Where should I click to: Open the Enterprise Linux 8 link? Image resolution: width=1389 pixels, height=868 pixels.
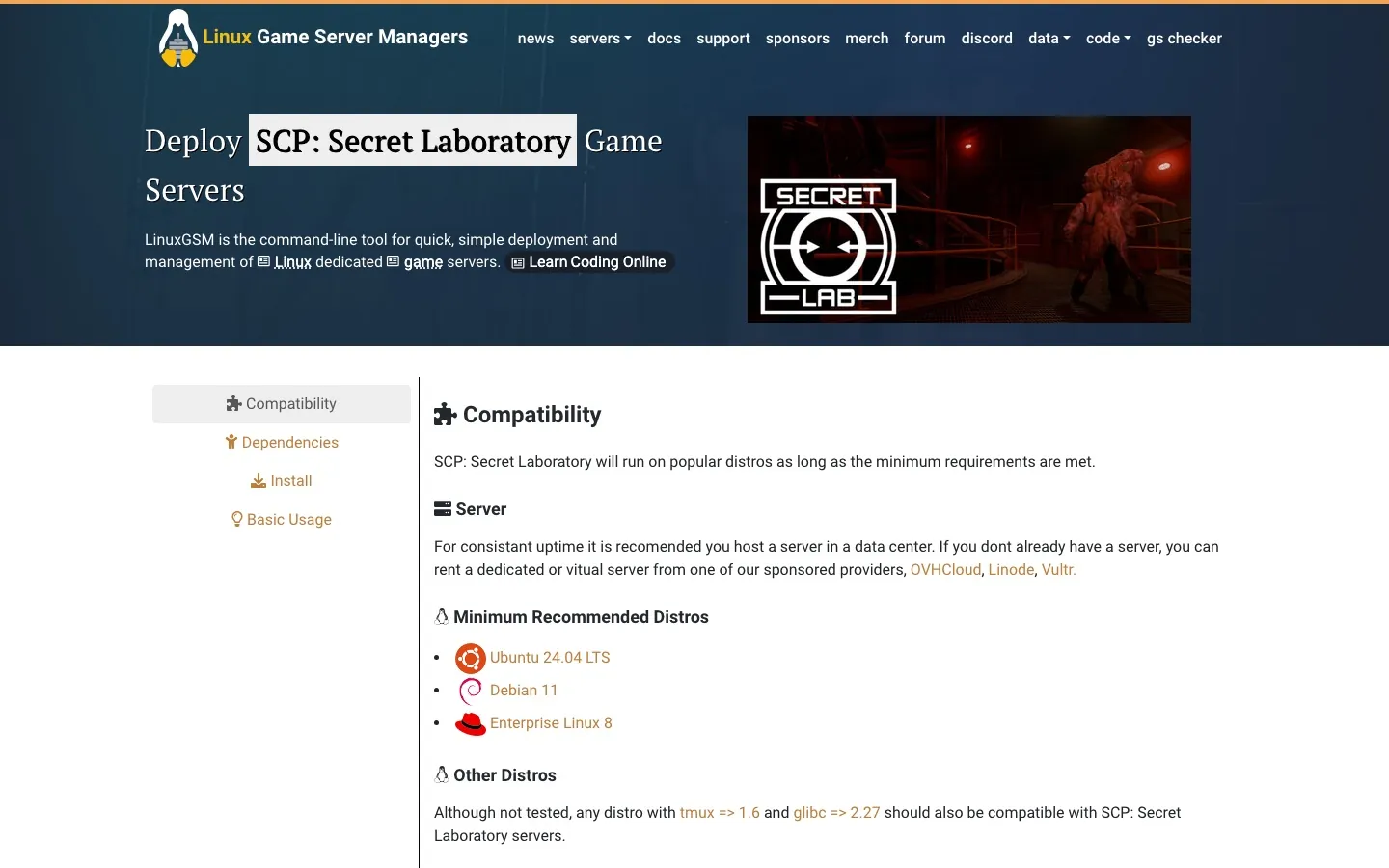tap(551, 723)
